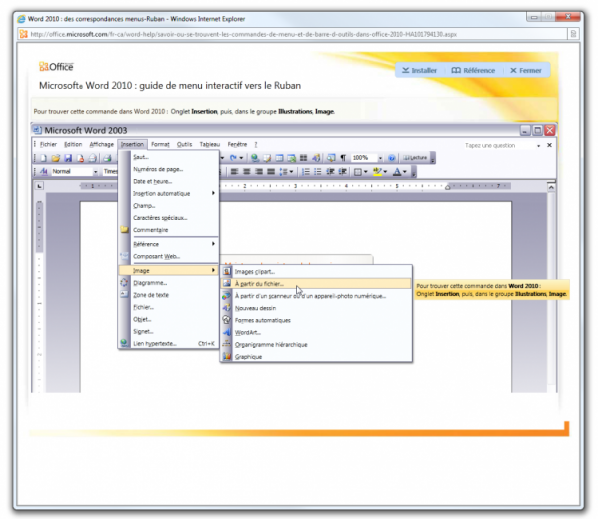Image resolution: width=598 pixels, height=519 pixels.
Task: Click the Font Color letter A button
Action: 397,172
